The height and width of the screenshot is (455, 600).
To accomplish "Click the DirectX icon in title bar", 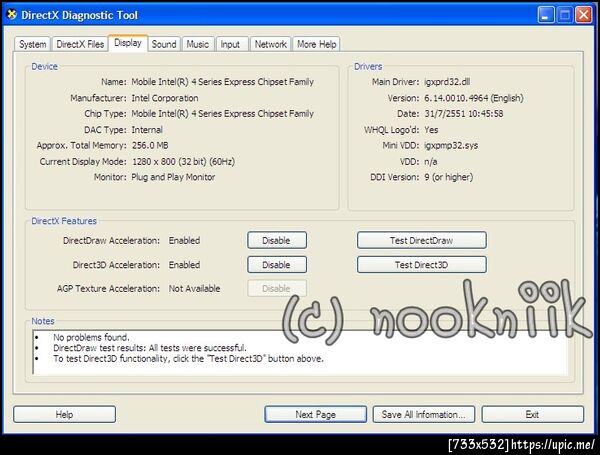I will click(x=12, y=14).
